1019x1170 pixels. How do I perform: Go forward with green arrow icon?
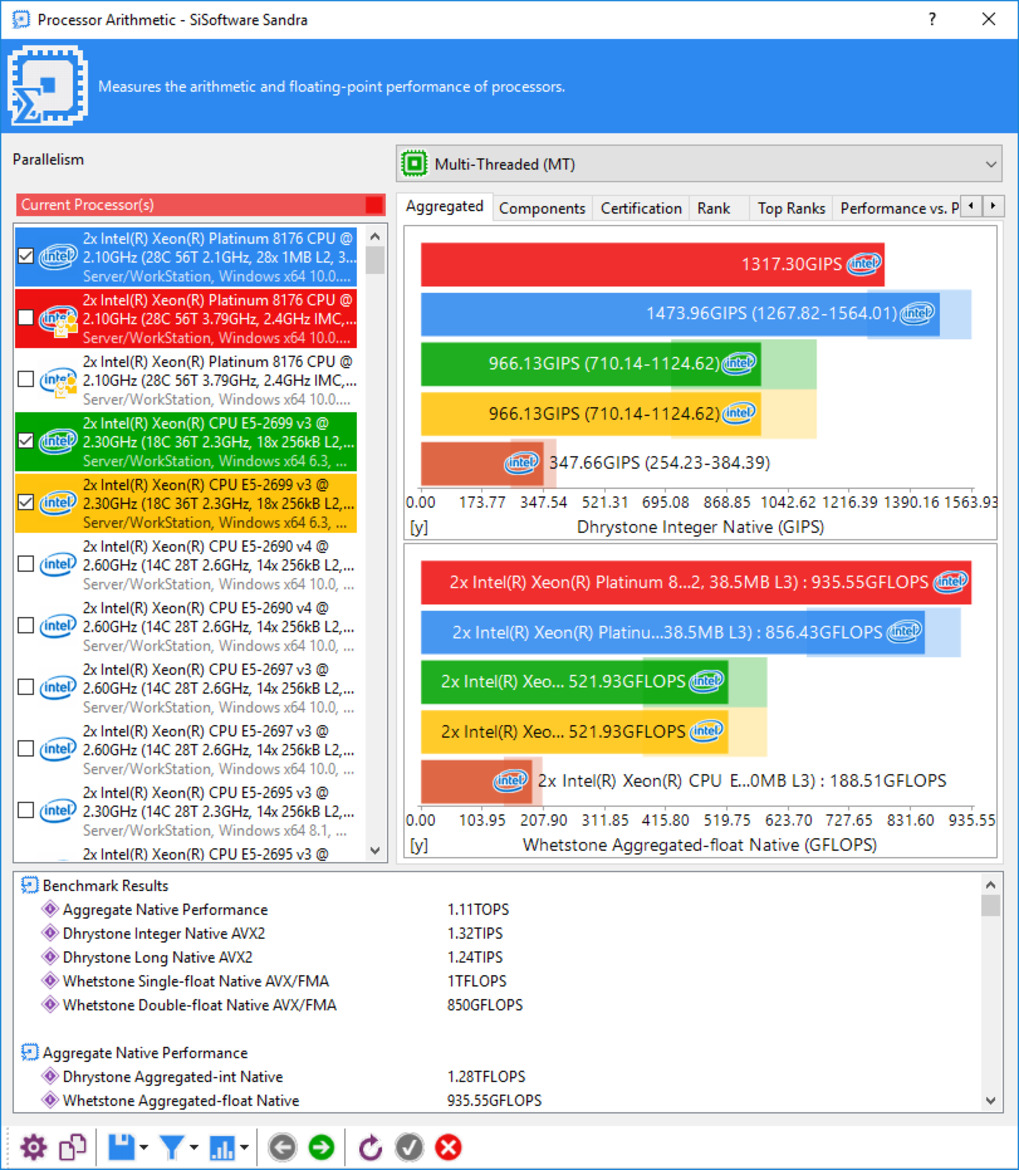[x=322, y=1147]
